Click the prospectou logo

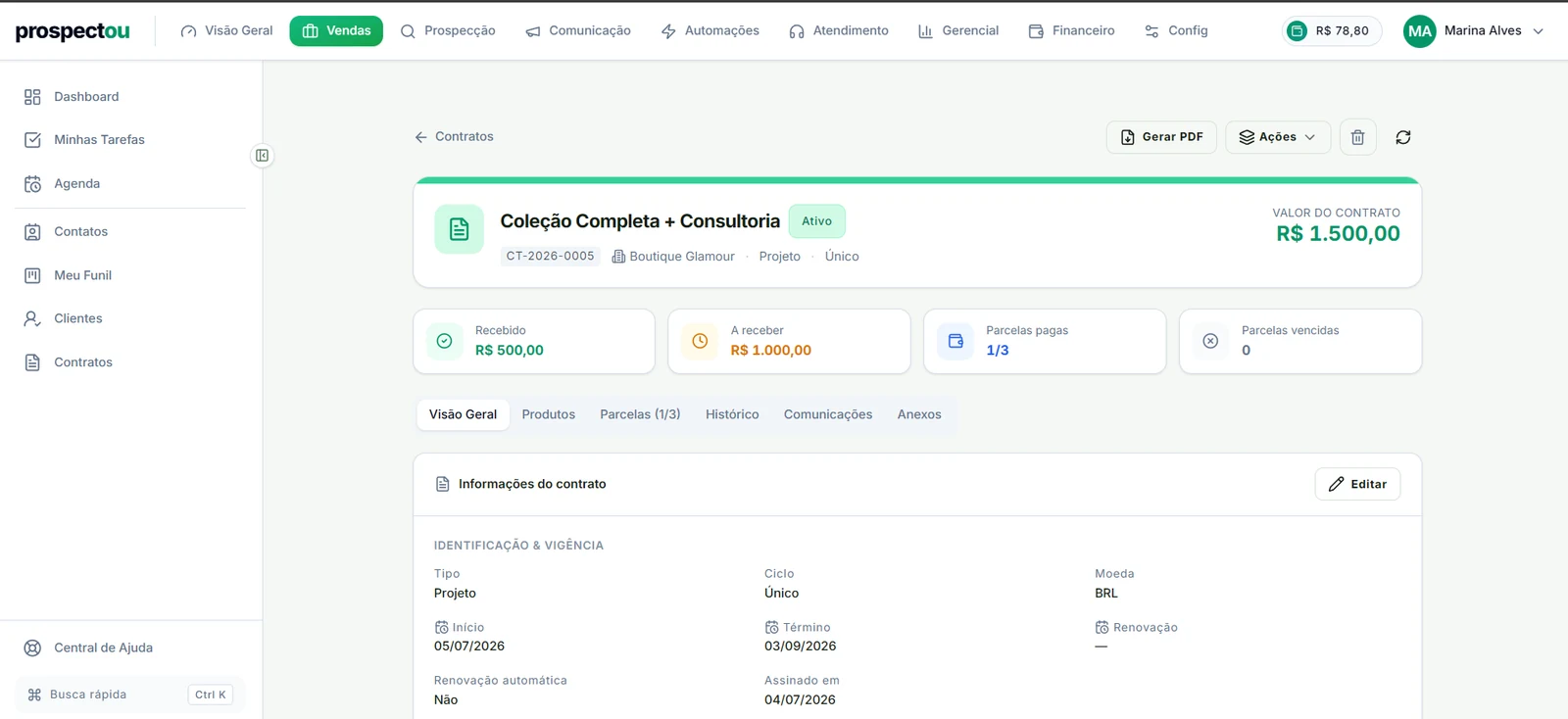point(73,31)
